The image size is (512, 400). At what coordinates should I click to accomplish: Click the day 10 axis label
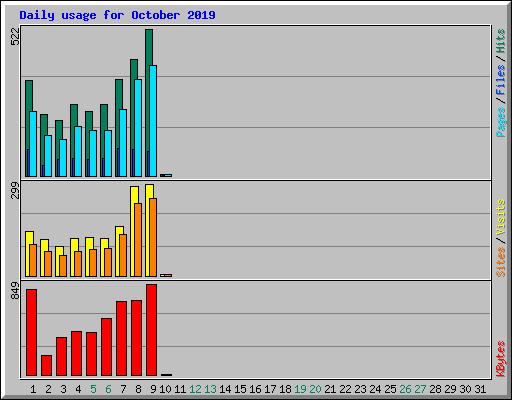pos(165,389)
